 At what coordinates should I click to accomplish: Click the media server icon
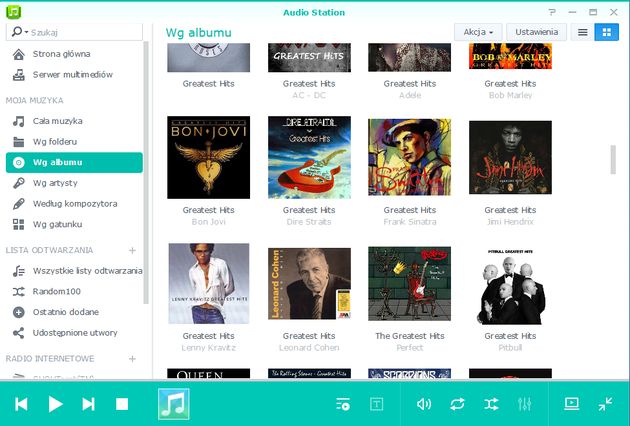coord(18,75)
